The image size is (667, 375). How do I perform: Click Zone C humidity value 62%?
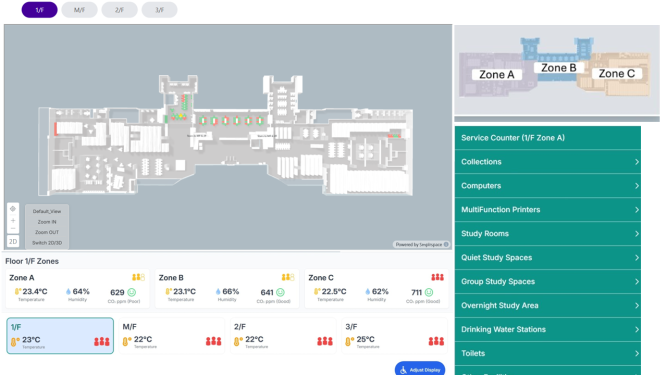coord(380,292)
